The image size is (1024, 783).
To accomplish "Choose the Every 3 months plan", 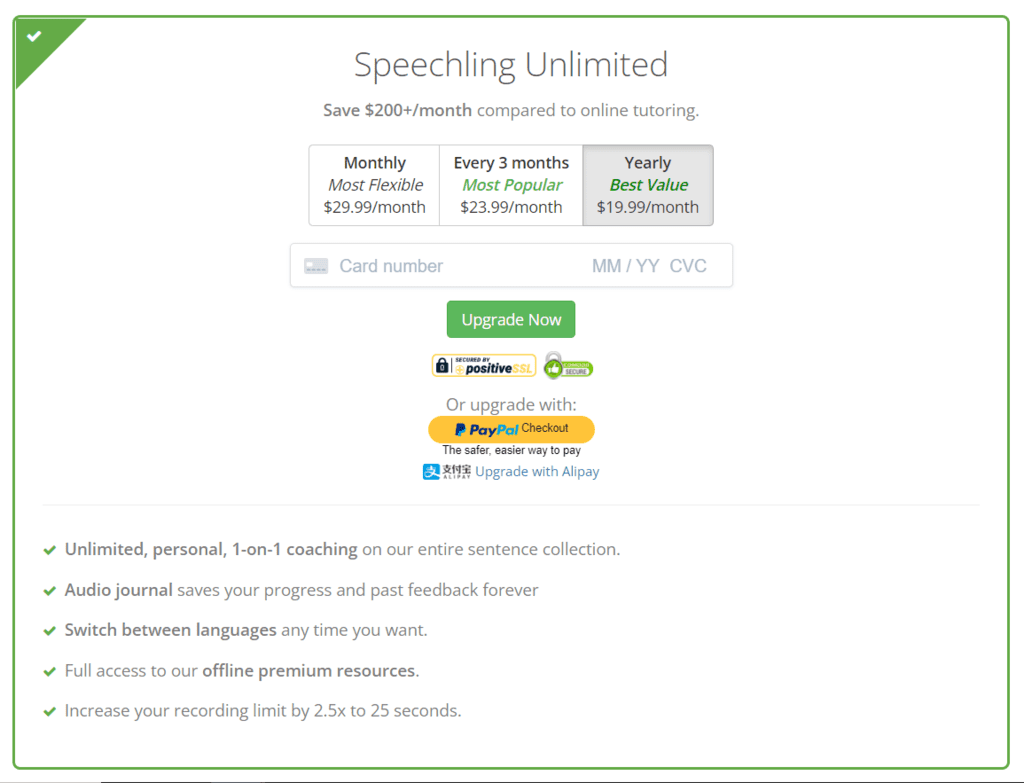I will point(511,185).
